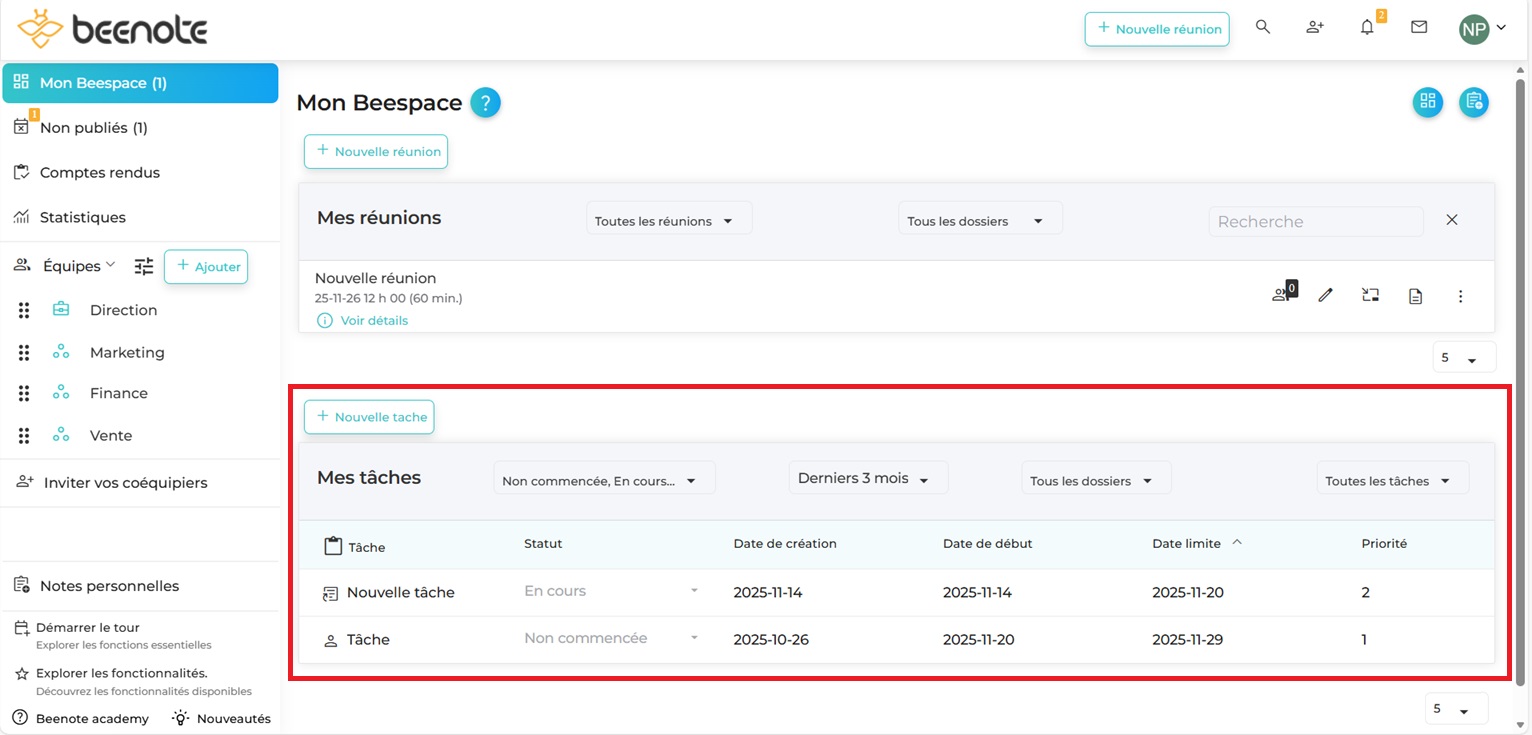The image size is (1532, 735).
Task: Click the Voir détails link
Action: coord(373,321)
